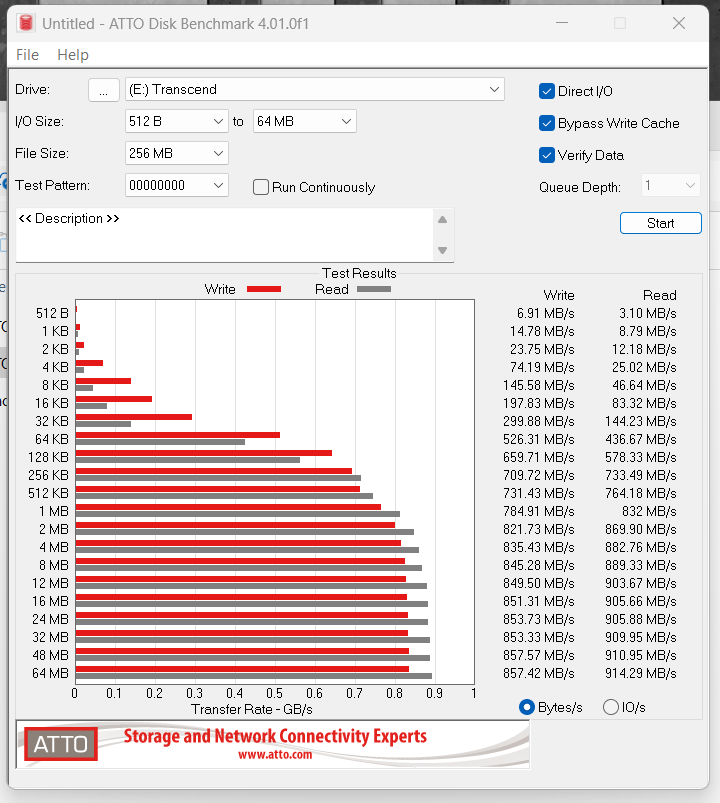The height and width of the screenshot is (803, 720).
Task: Click the 64 MB read value 914.29 MB/s
Action: click(x=641, y=673)
